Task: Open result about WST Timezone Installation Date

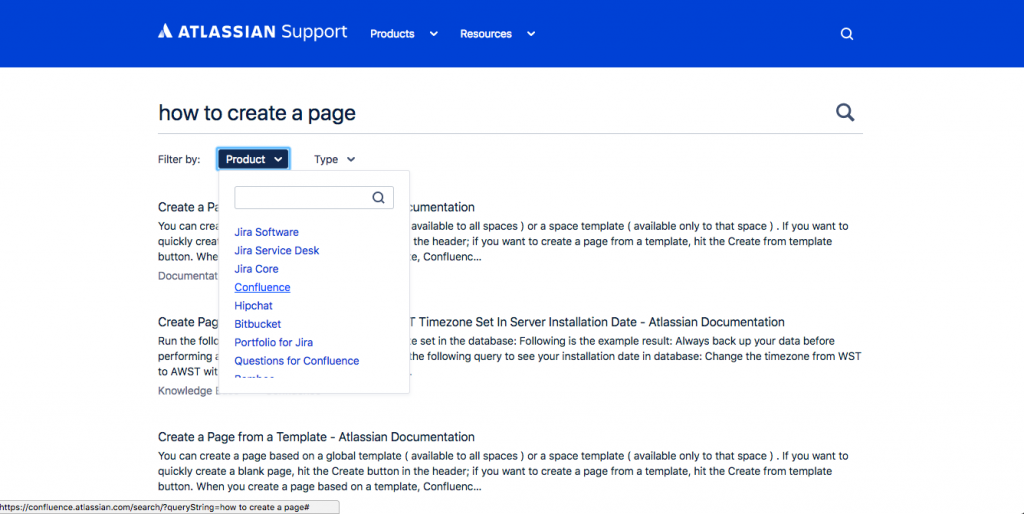Action: click(x=600, y=322)
